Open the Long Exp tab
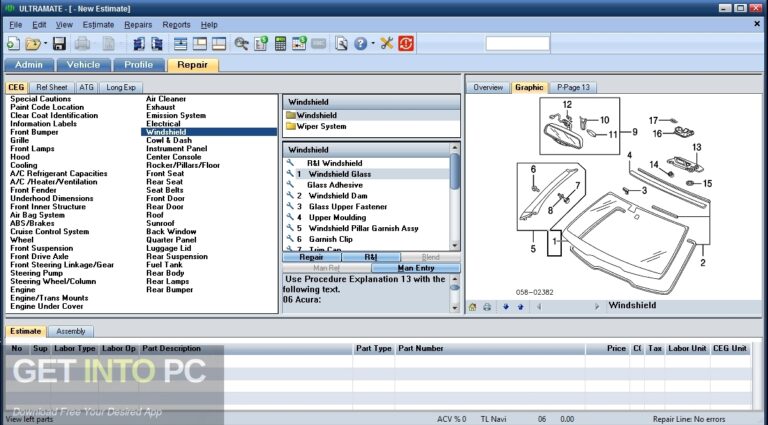 121,87
